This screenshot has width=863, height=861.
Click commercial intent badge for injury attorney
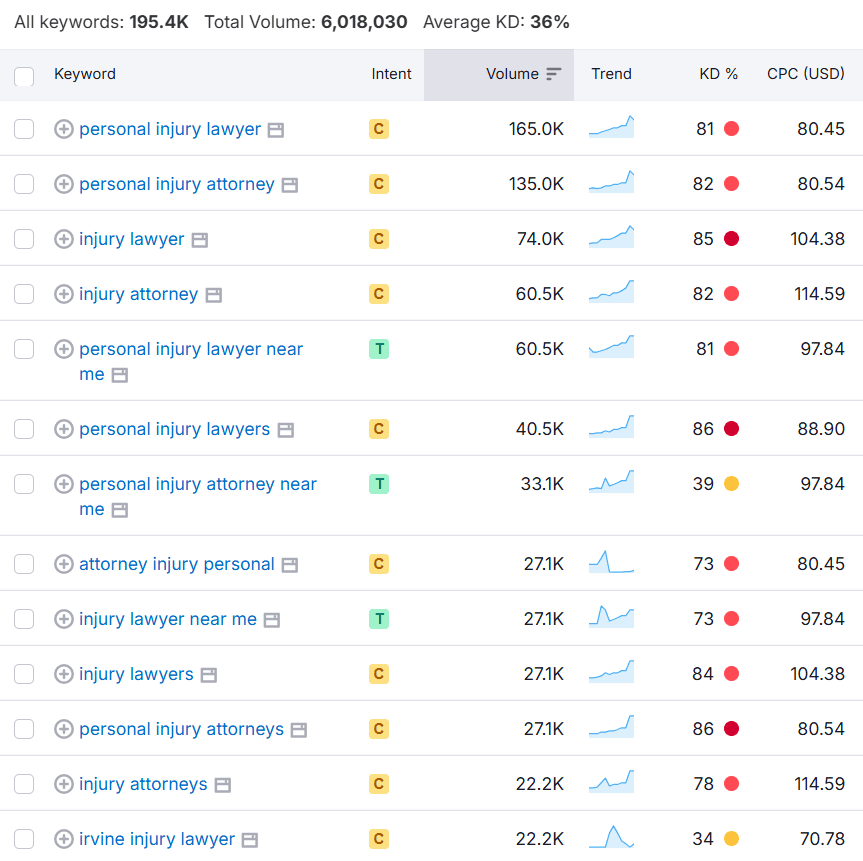point(379,294)
